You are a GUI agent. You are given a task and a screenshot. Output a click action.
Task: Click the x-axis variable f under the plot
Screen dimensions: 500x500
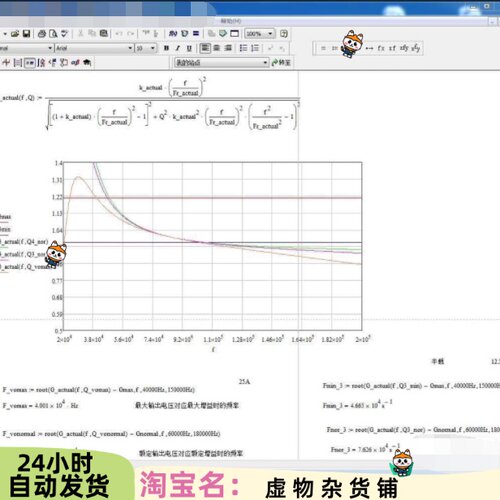213,349
